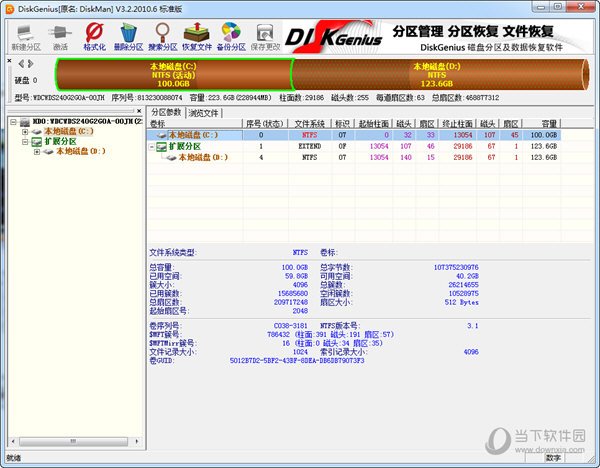
Task: Click the 数字 status bar indicator
Action: point(553,458)
